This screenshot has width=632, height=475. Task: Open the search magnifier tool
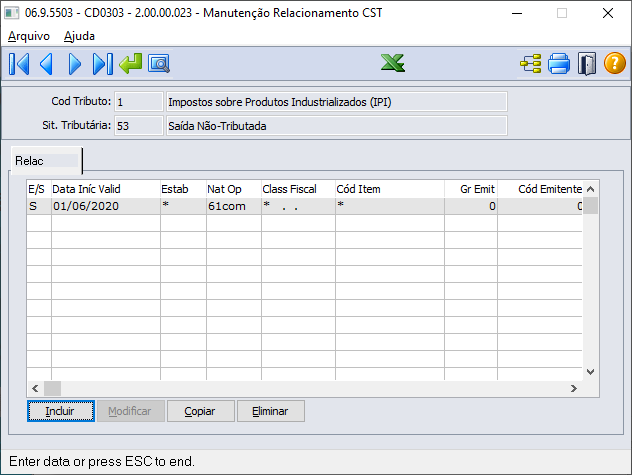(159, 64)
